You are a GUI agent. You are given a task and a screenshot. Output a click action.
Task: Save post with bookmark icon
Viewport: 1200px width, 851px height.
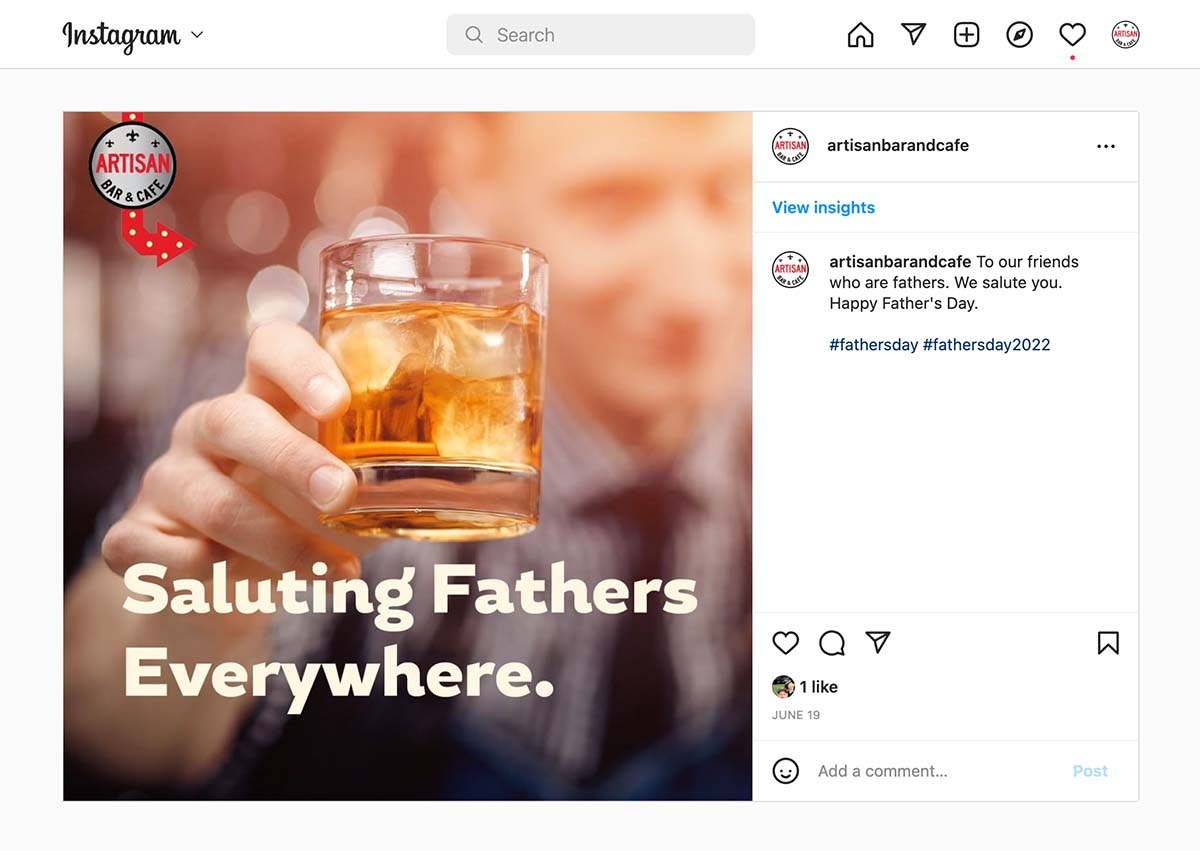pyautogui.click(x=1108, y=642)
